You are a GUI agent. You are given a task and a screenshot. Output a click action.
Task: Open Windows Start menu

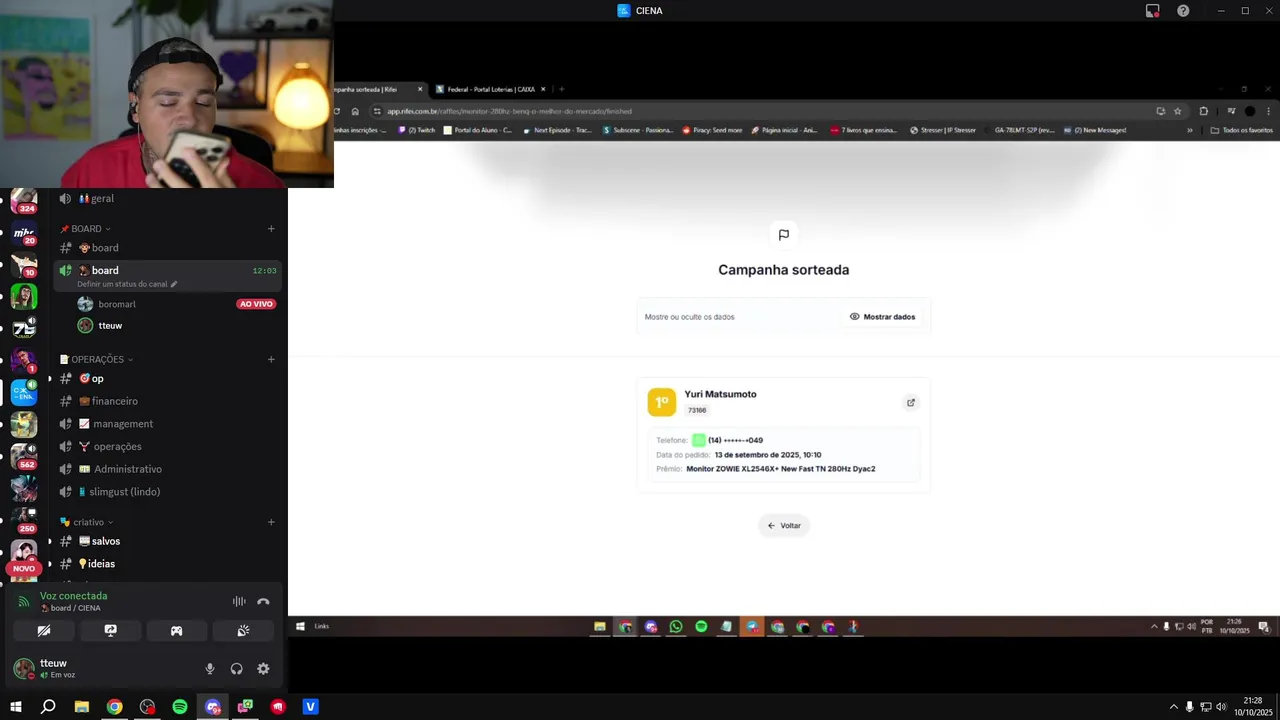(16, 707)
